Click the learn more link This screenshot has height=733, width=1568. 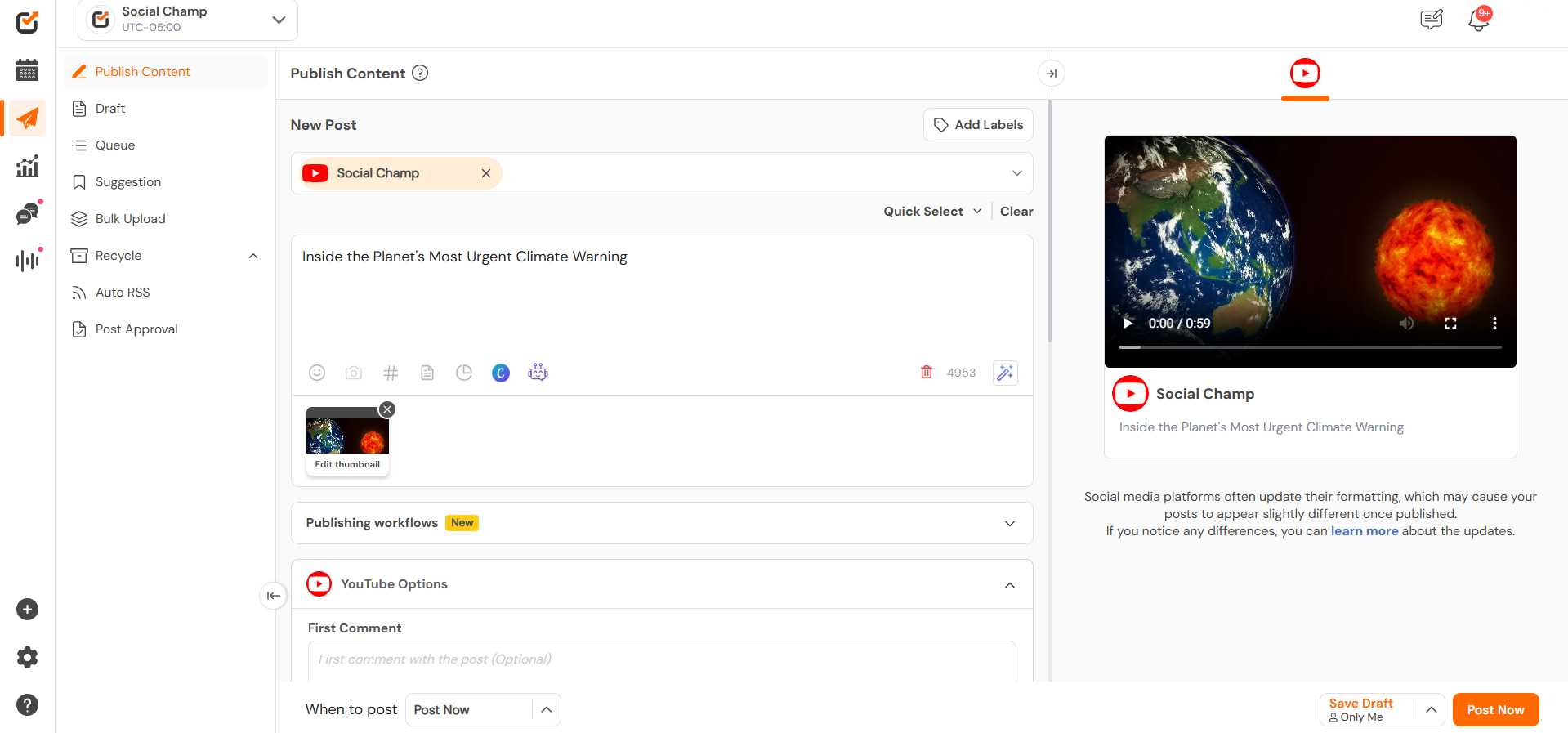tap(1364, 531)
